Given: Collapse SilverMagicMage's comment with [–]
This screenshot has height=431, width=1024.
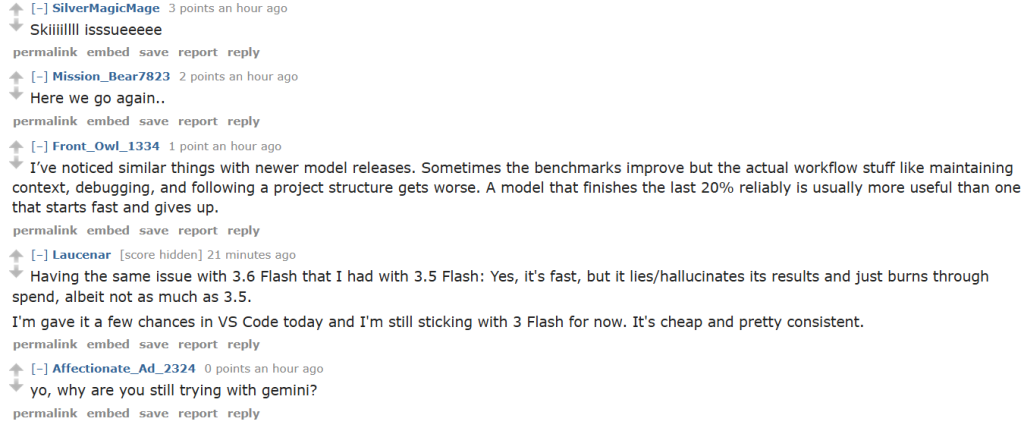Looking at the screenshot, I should tap(39, 8).
